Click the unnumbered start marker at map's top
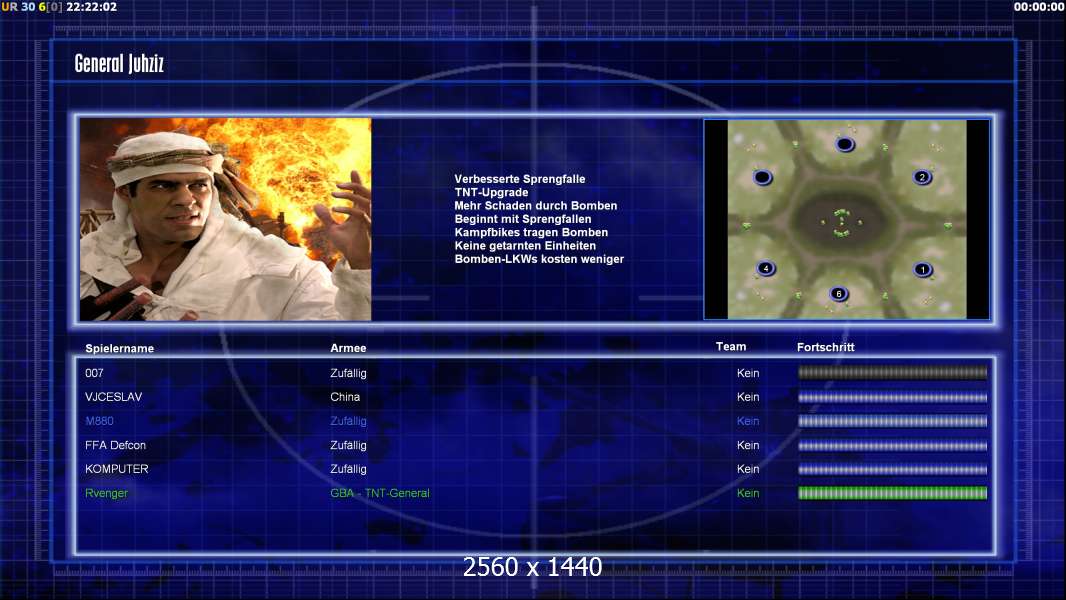The image size is (1066, 600). tap(844, 144)
